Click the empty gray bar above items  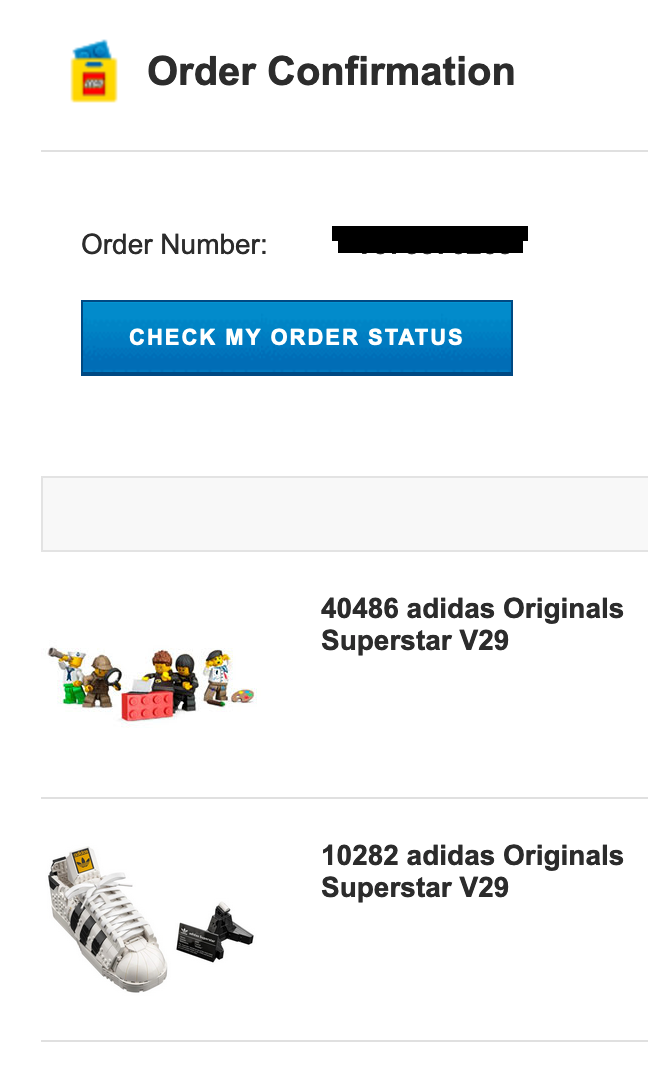344,514
